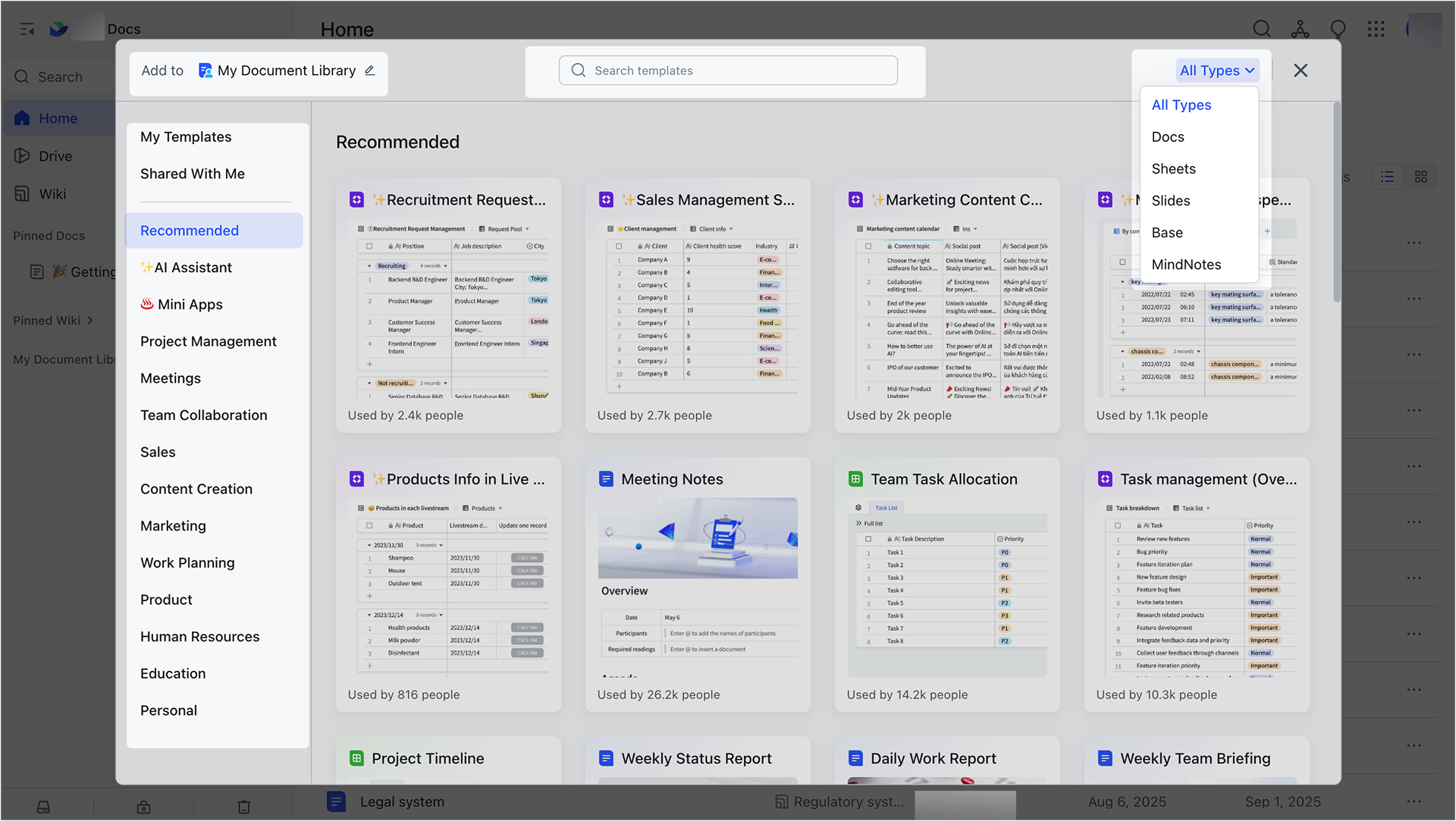Open the Daily Work Report template
This screenshot has height=821, width=1456.
[x=947, y=760]
